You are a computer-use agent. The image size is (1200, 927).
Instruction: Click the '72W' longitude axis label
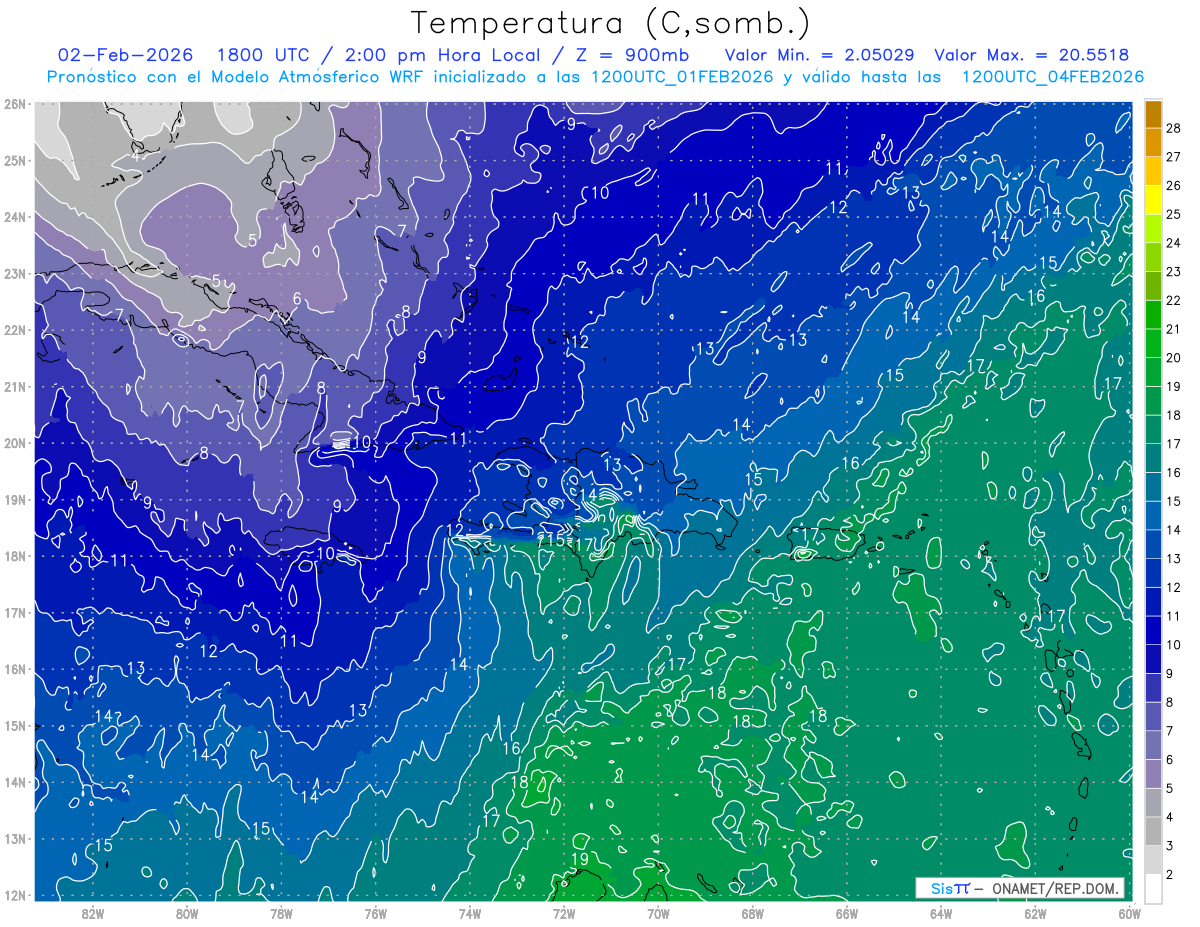[x=564, y=912]
